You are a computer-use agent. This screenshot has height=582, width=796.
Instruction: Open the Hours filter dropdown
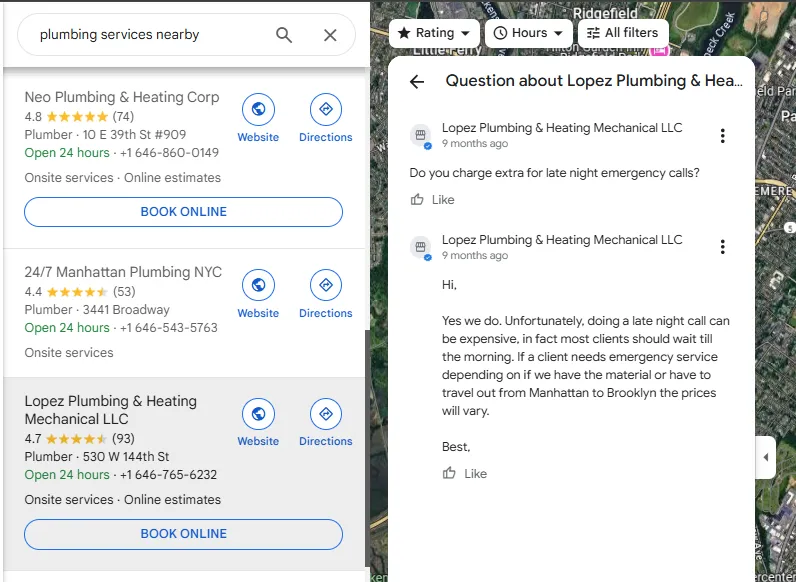(x=528, y=33)
